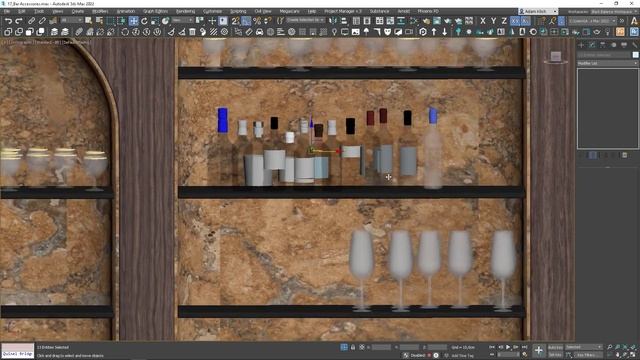Click the object color swatch beside name field
Viewport: 640px width, 360px height.
coord(635,55)
